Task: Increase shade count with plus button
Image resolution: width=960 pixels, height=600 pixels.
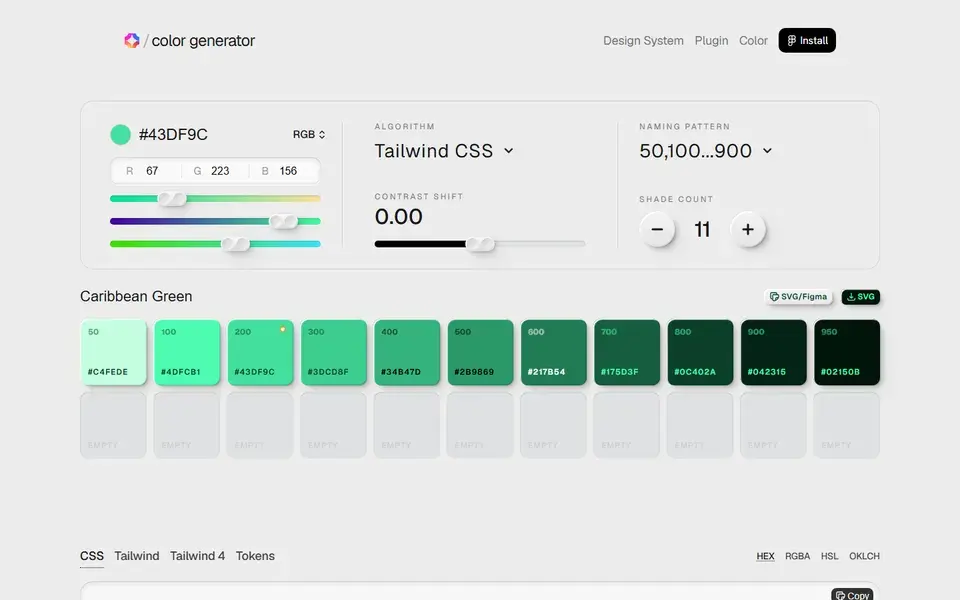Action: pos(748,229)
